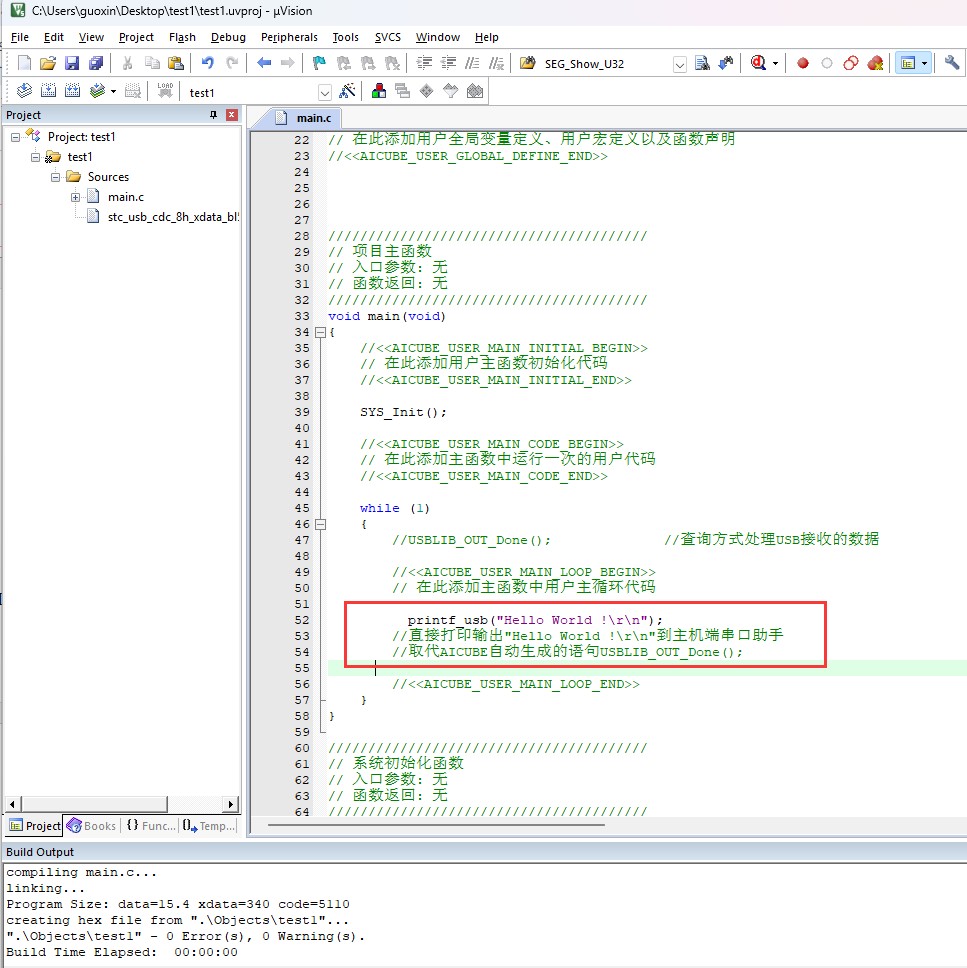
Task: Select the Sources group in the project tree
Action: (x=108, y=177)
